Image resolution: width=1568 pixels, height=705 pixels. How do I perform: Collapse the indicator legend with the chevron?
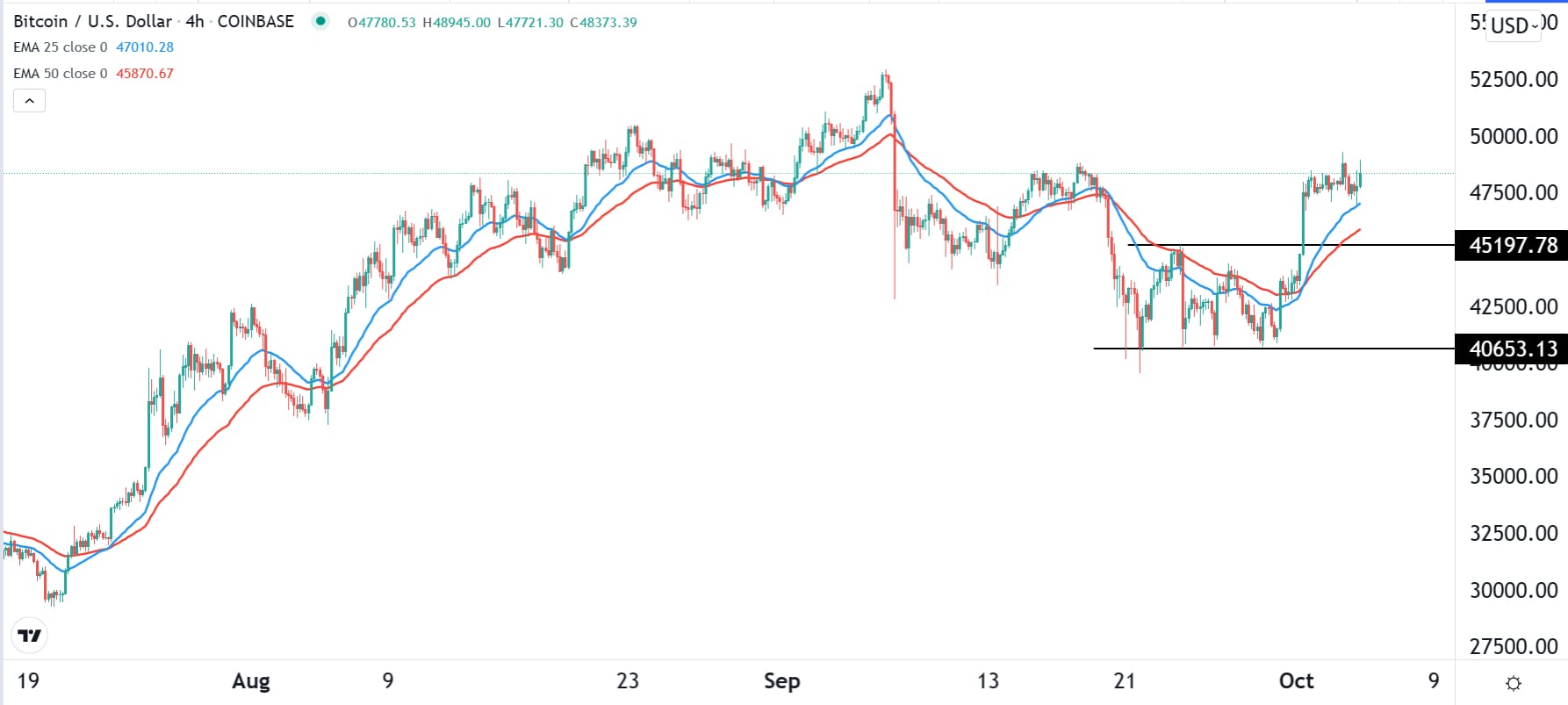click(29, 100)
